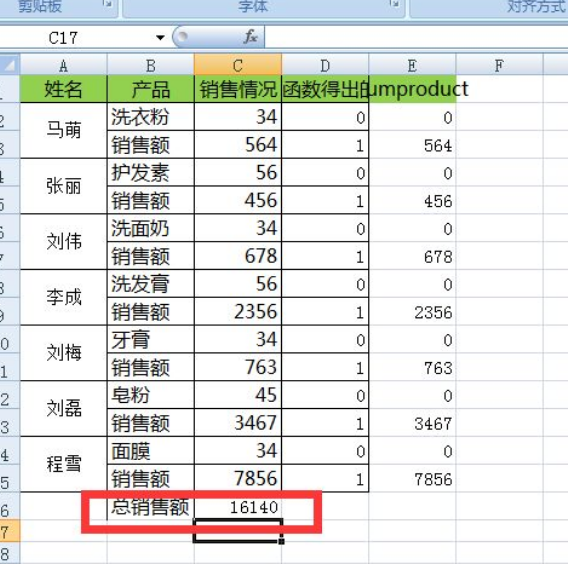Viewport: 568px width, 564px height.
Task: Select merged cell 程雪
Action: point(63,464)
